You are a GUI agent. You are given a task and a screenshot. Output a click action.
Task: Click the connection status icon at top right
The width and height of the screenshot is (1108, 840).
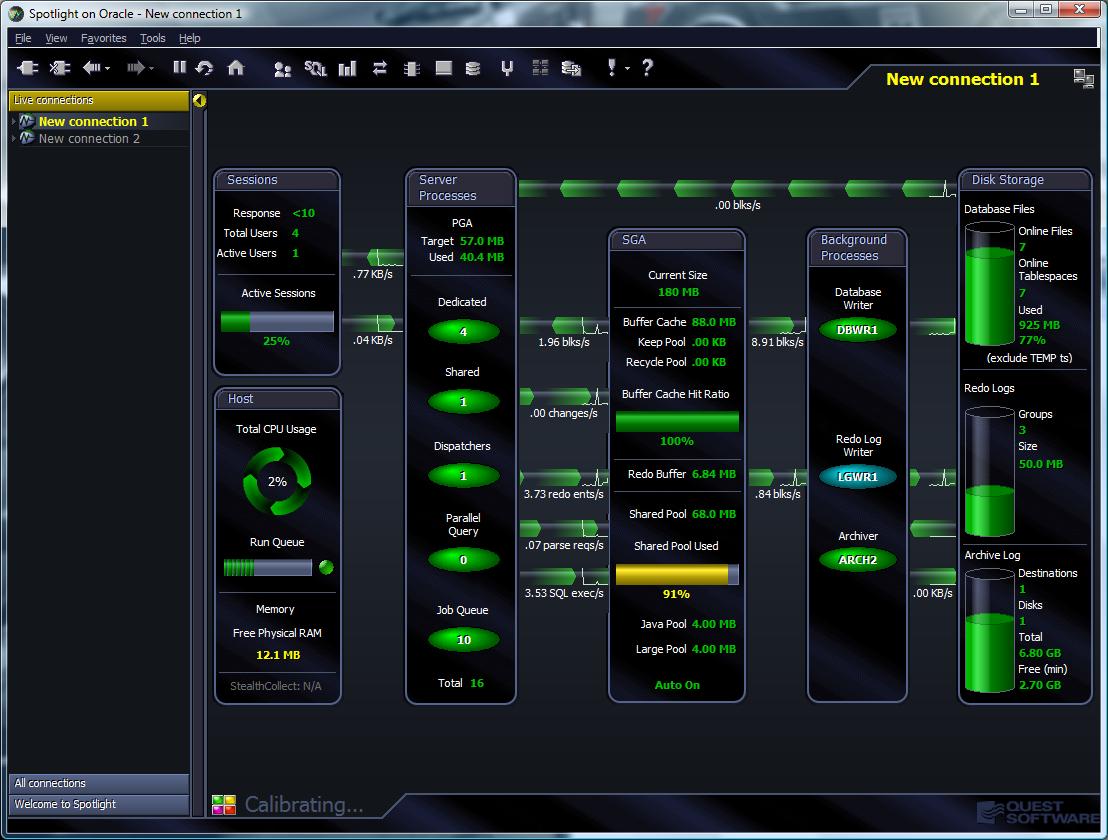[1083, 78]
